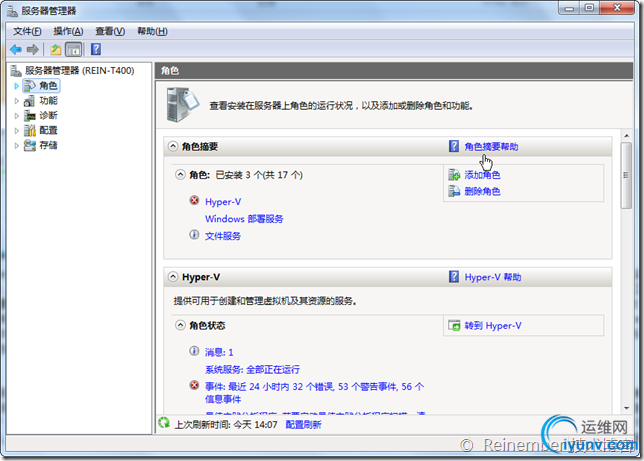Click the 配置 tree node icon

[30, 131]
